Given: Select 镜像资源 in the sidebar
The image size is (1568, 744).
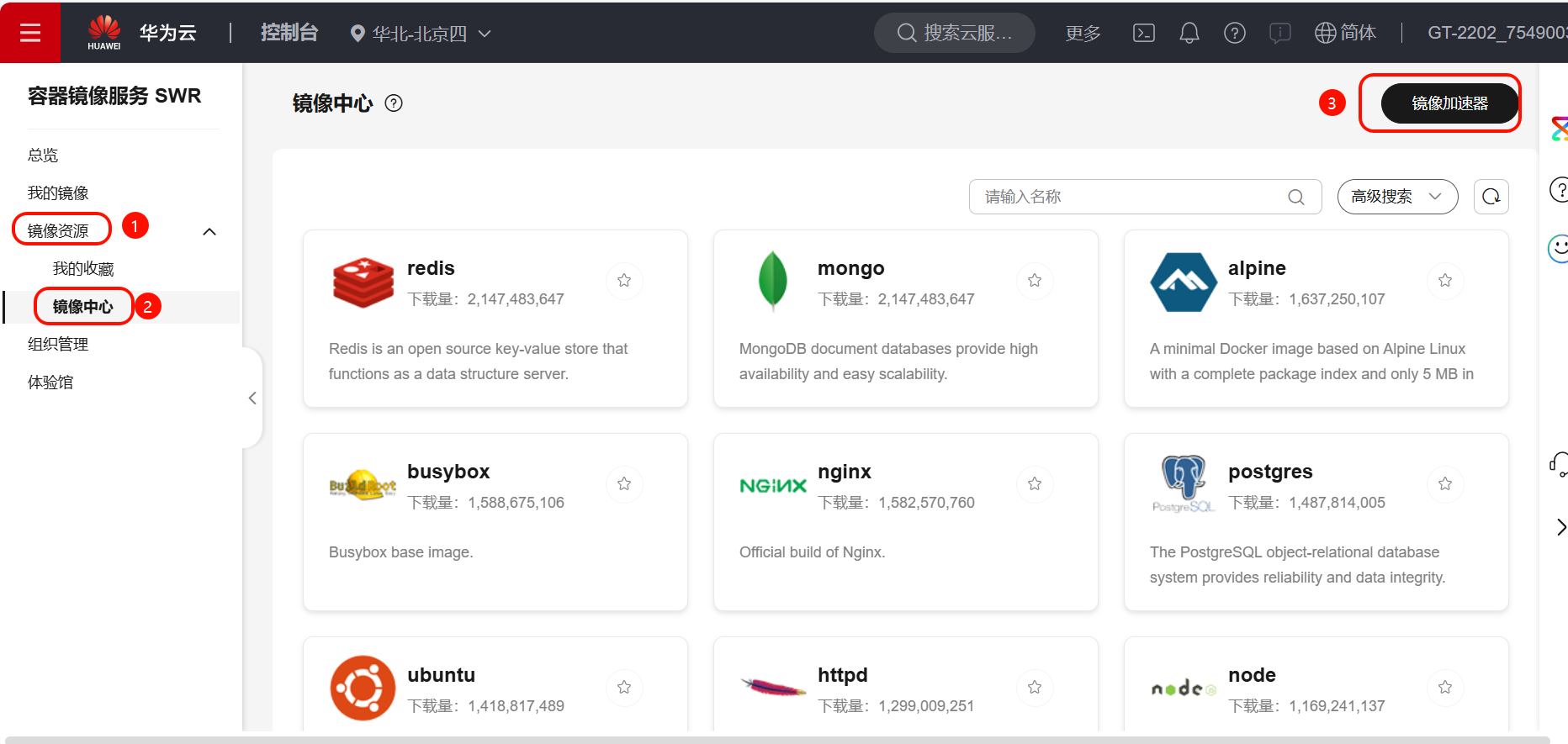Looking at the screenshot, I should tap(58, 231).
